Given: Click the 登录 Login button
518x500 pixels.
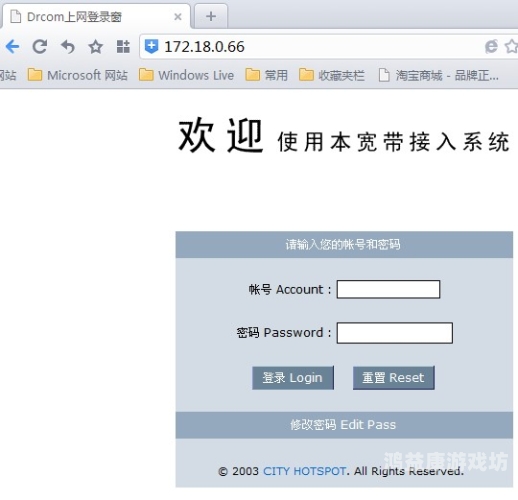Looking at the screenshot, I should pyautogui.click(x=293, y=378).
